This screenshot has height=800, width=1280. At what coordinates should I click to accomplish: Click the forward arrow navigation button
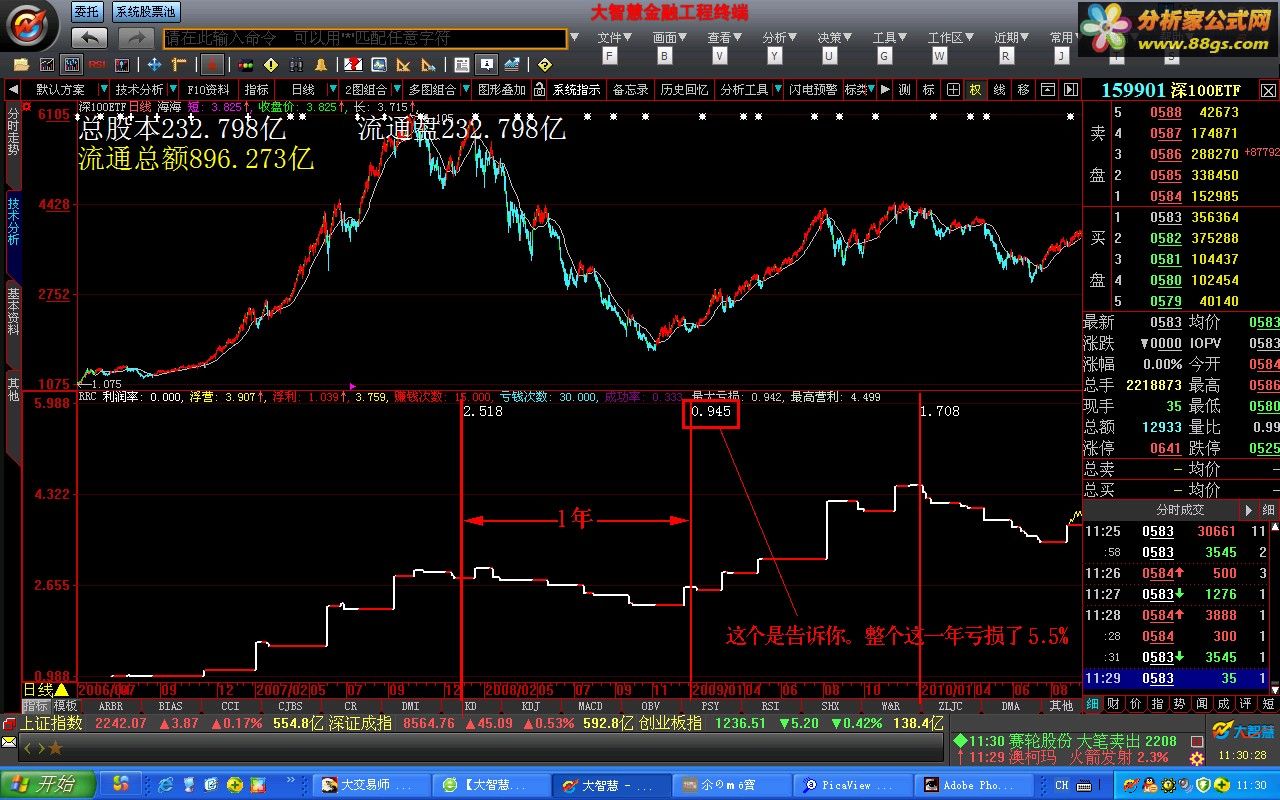click(x=136, y=38)
